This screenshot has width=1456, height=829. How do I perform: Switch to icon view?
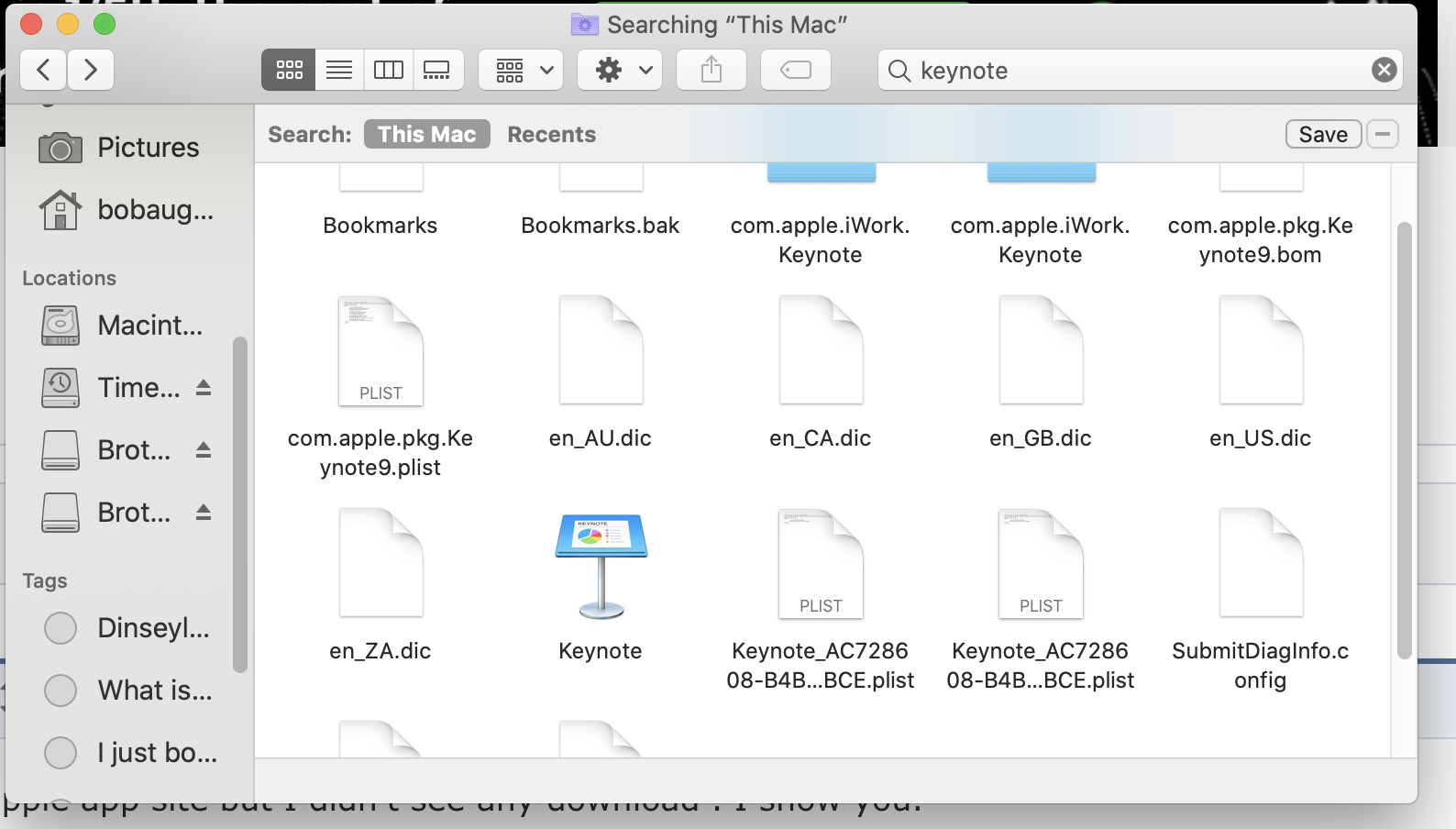[x=289, y=70]
